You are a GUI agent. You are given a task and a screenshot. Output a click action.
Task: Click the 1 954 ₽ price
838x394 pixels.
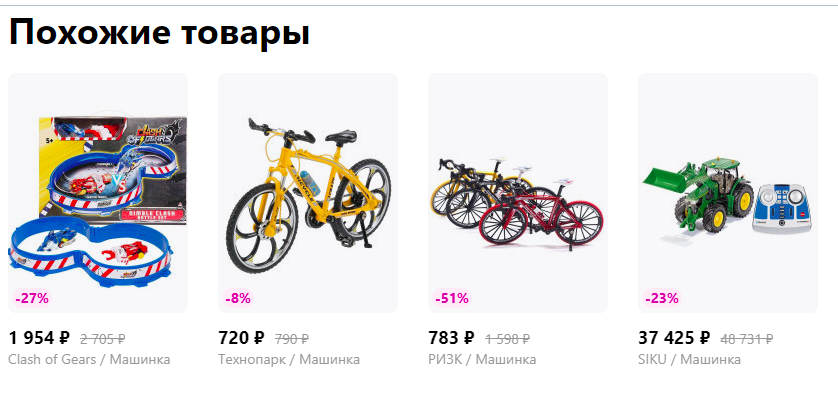pos(40,338)
